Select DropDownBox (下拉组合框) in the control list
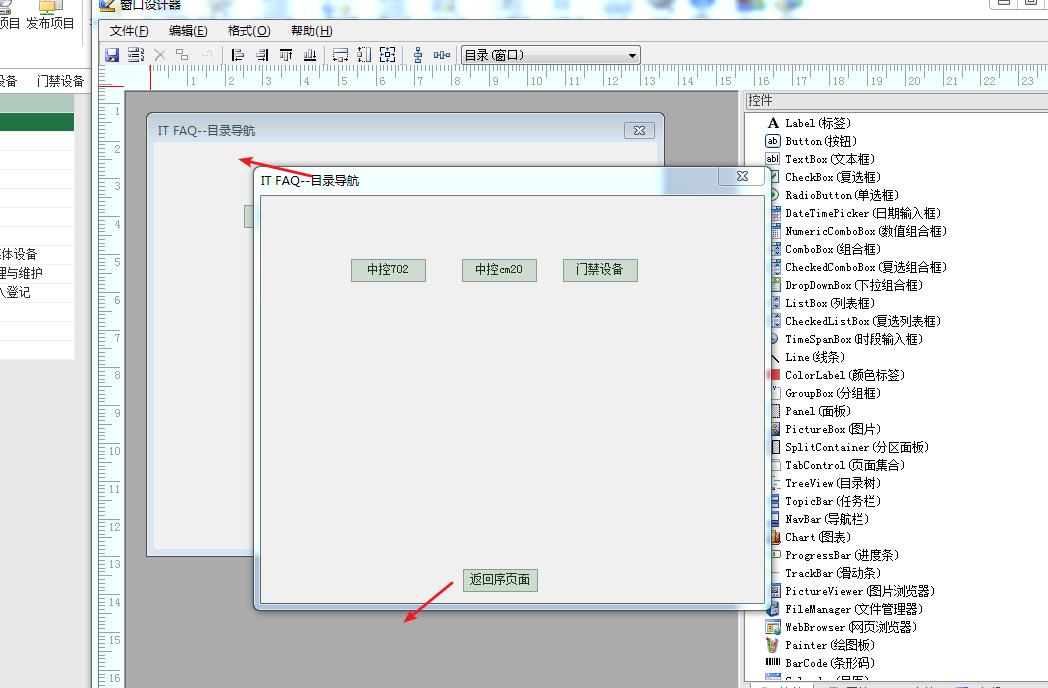Screen dimensions: 1048x688 click(x=854, y=285)
